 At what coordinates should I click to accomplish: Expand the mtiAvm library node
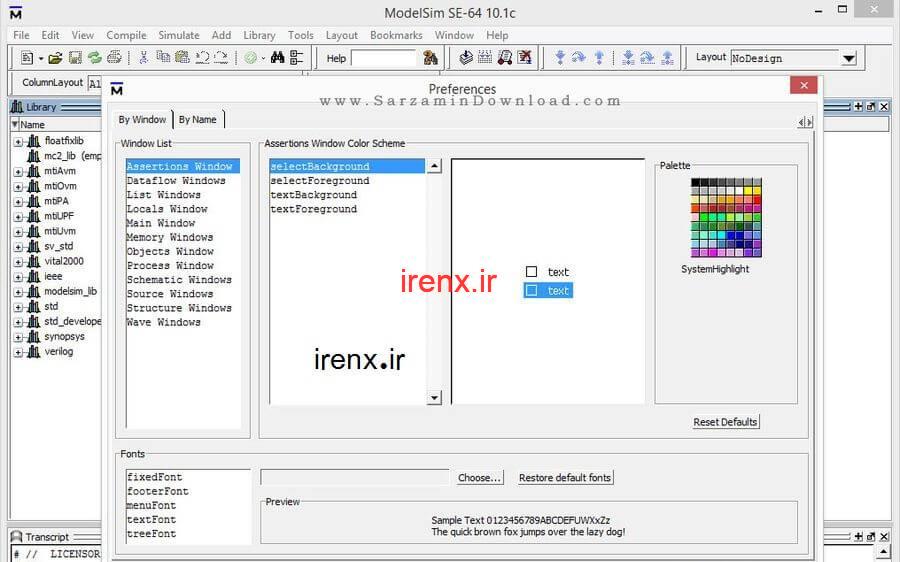pos(18,172)
